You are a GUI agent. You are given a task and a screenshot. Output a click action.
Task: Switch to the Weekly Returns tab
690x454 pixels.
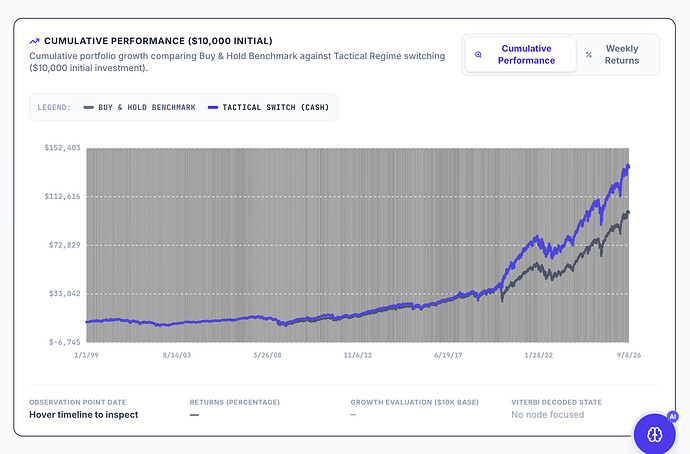coord(618,55)
